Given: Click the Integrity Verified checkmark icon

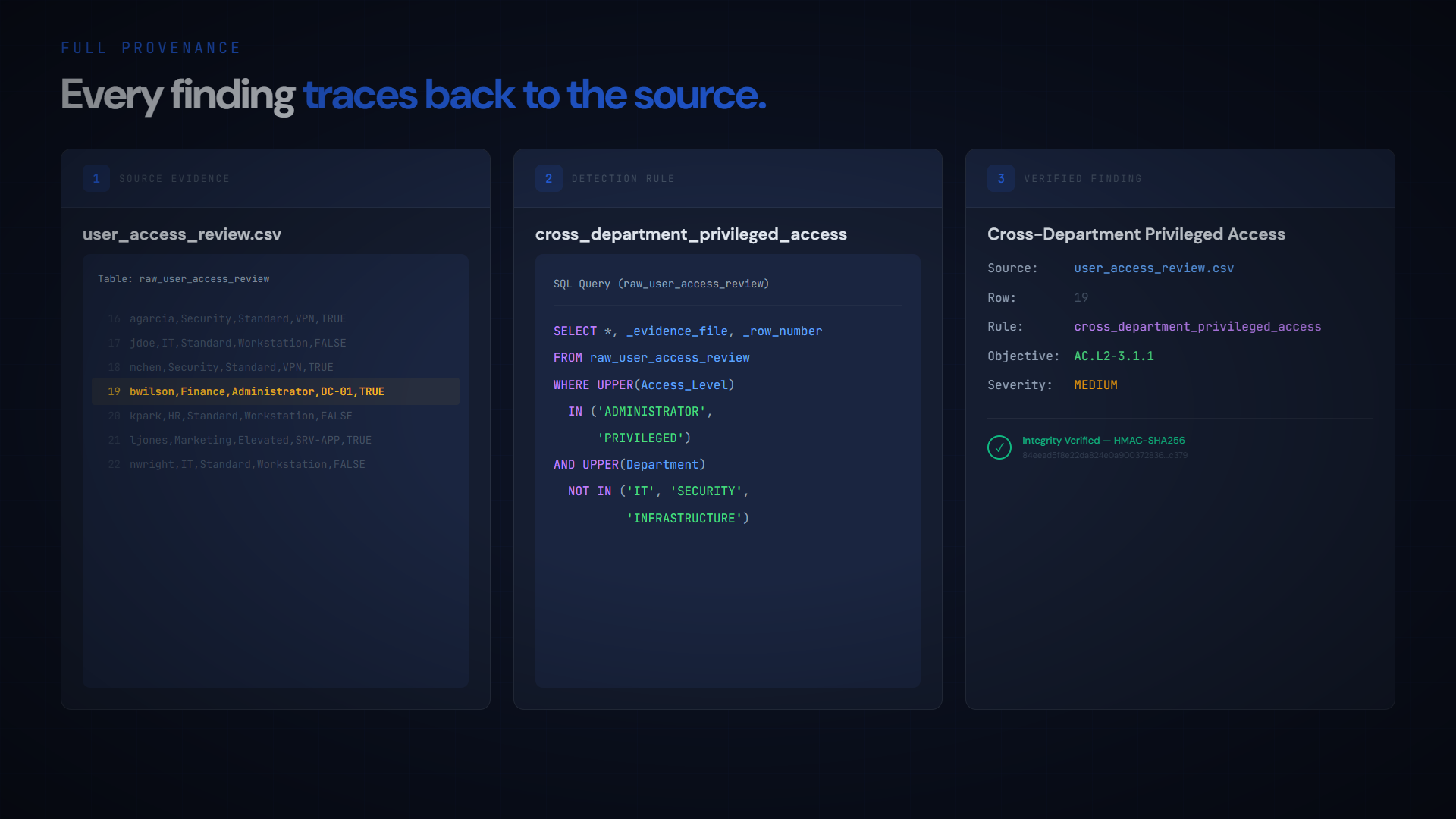Looking at the screenshot, I should coord(999,447).
